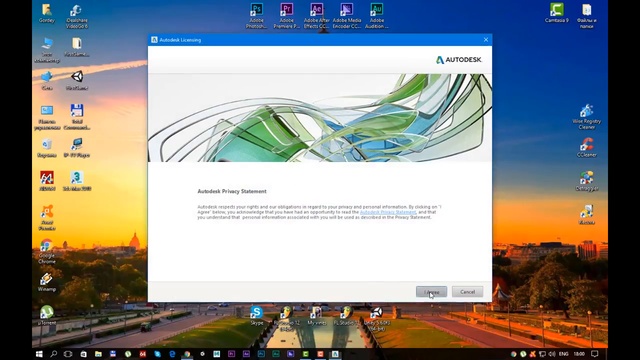Open uTorrent desktop shortcut
640x360 pixels.
pyautogui.click(x=47, y=315)
